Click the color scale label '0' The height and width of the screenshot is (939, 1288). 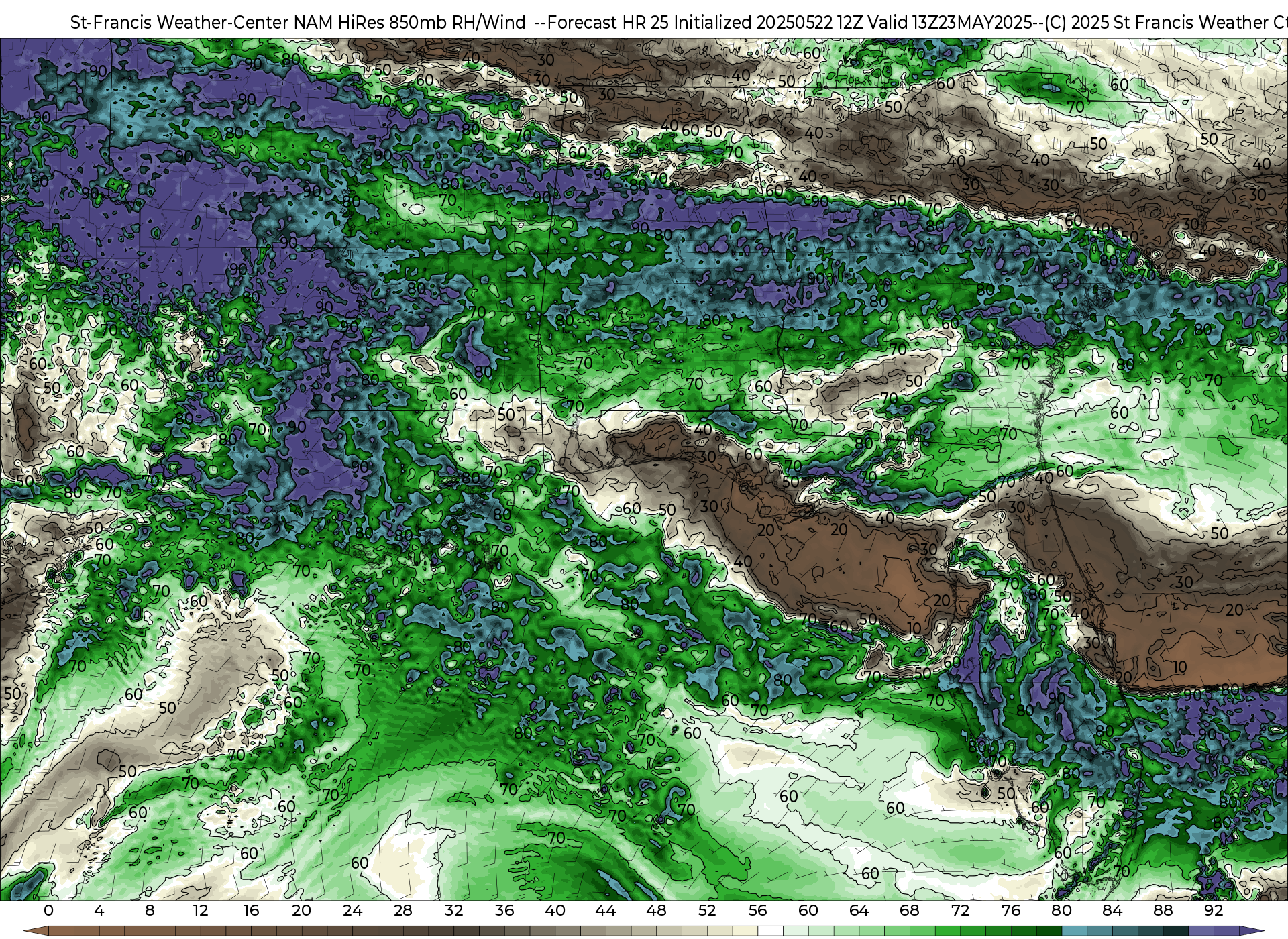pos(48,910)
